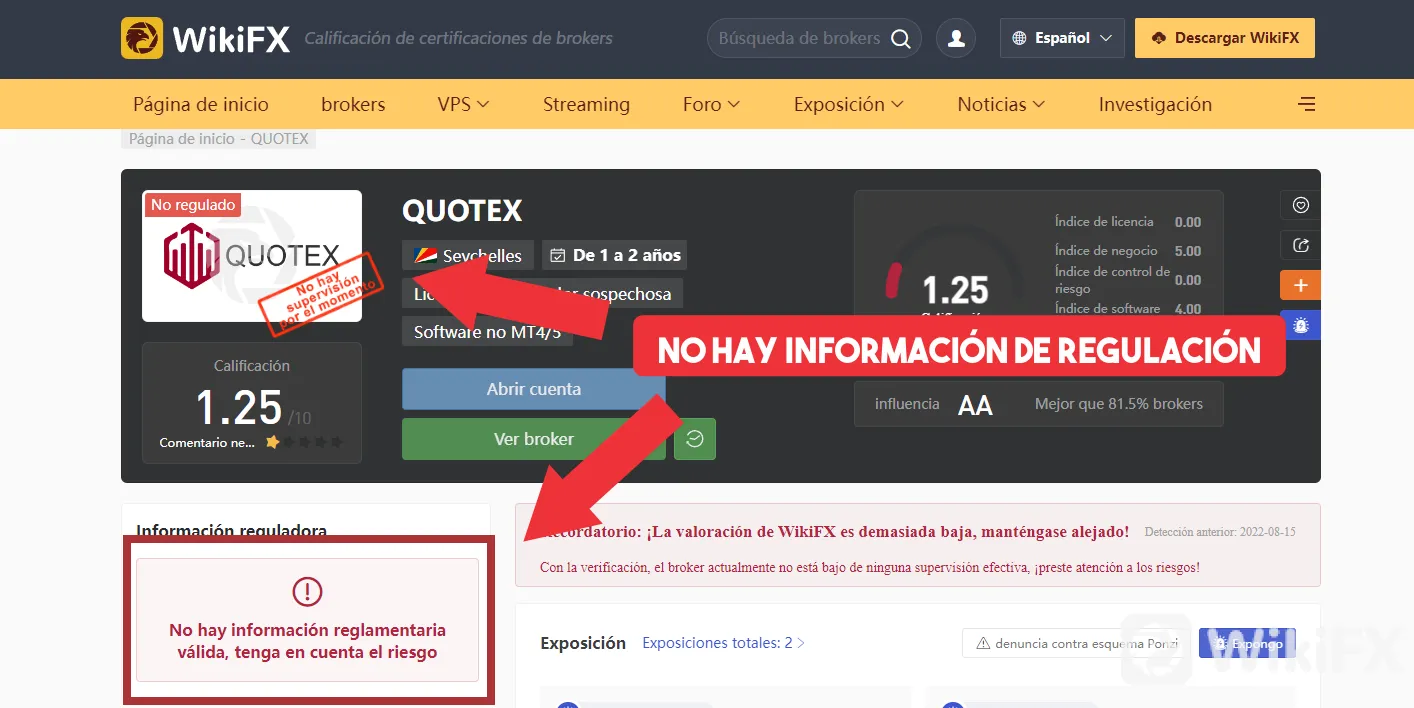This screenshot has height=708, width=1414.
Task: Click the blue Expongo button
Action: [x=1247, y=643]
